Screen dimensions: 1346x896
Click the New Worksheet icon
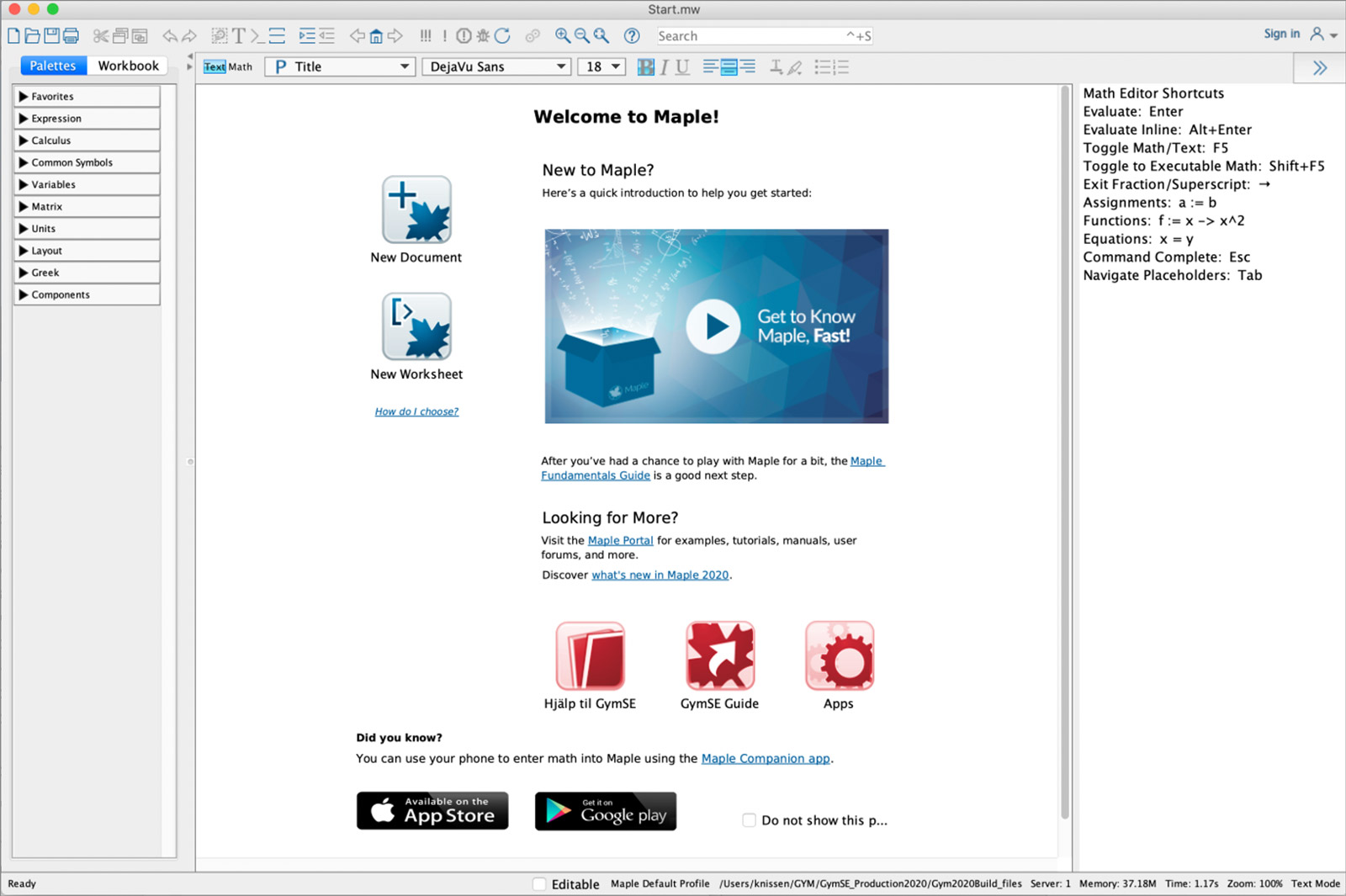pos(416,326)
